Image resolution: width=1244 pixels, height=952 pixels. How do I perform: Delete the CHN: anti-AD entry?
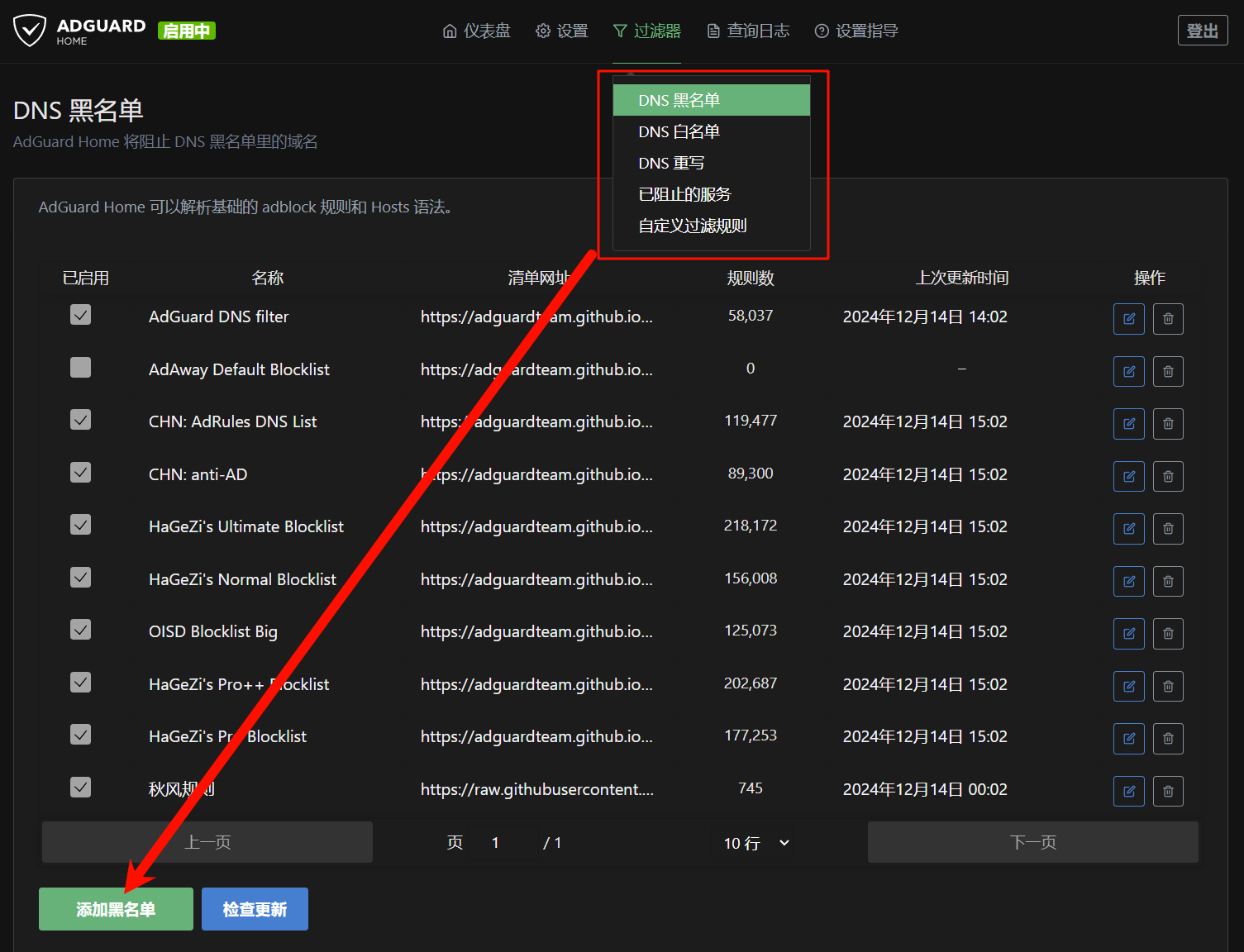point(1168,476)
